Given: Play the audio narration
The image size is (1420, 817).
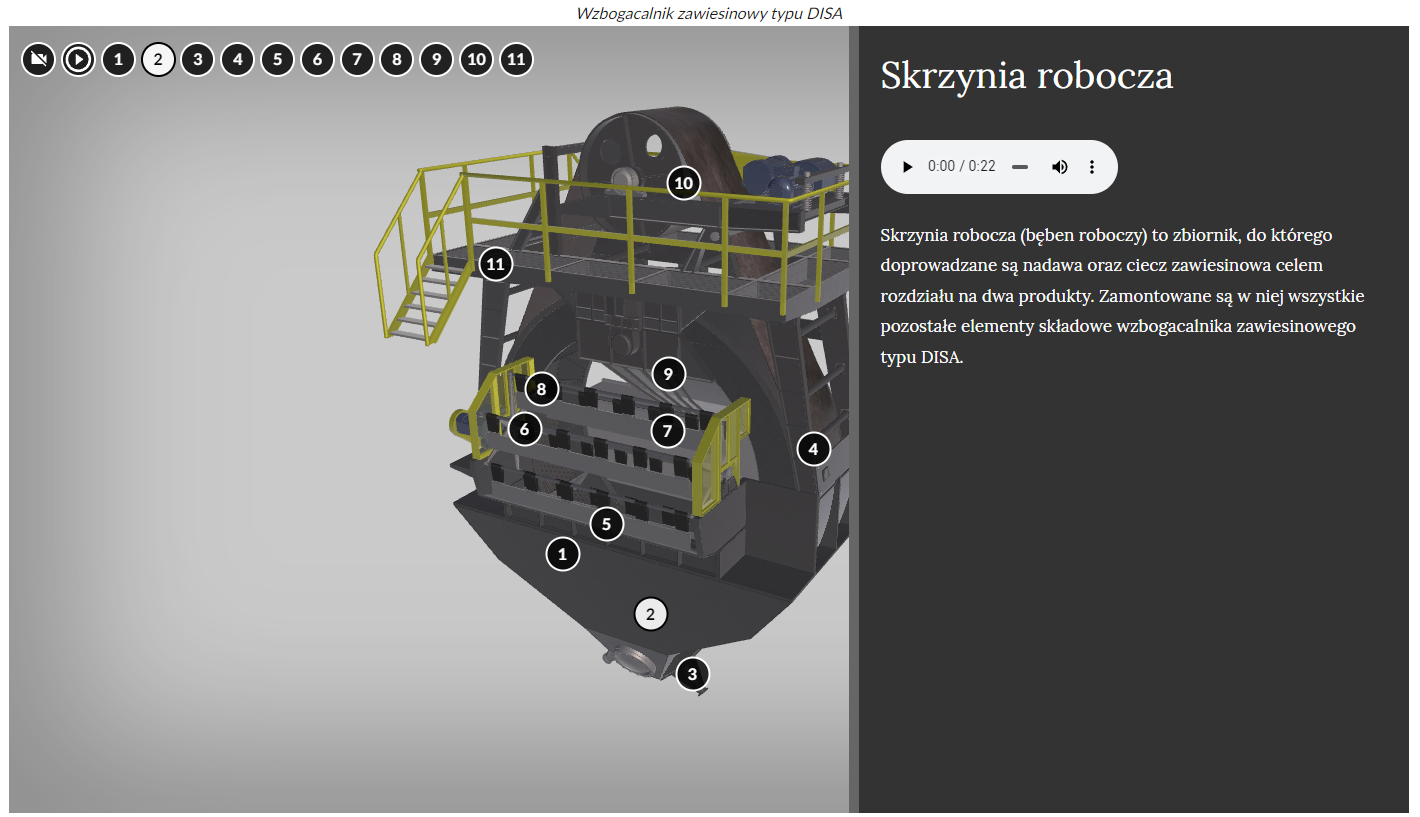Looking at the screenshot, I should 907,167.
